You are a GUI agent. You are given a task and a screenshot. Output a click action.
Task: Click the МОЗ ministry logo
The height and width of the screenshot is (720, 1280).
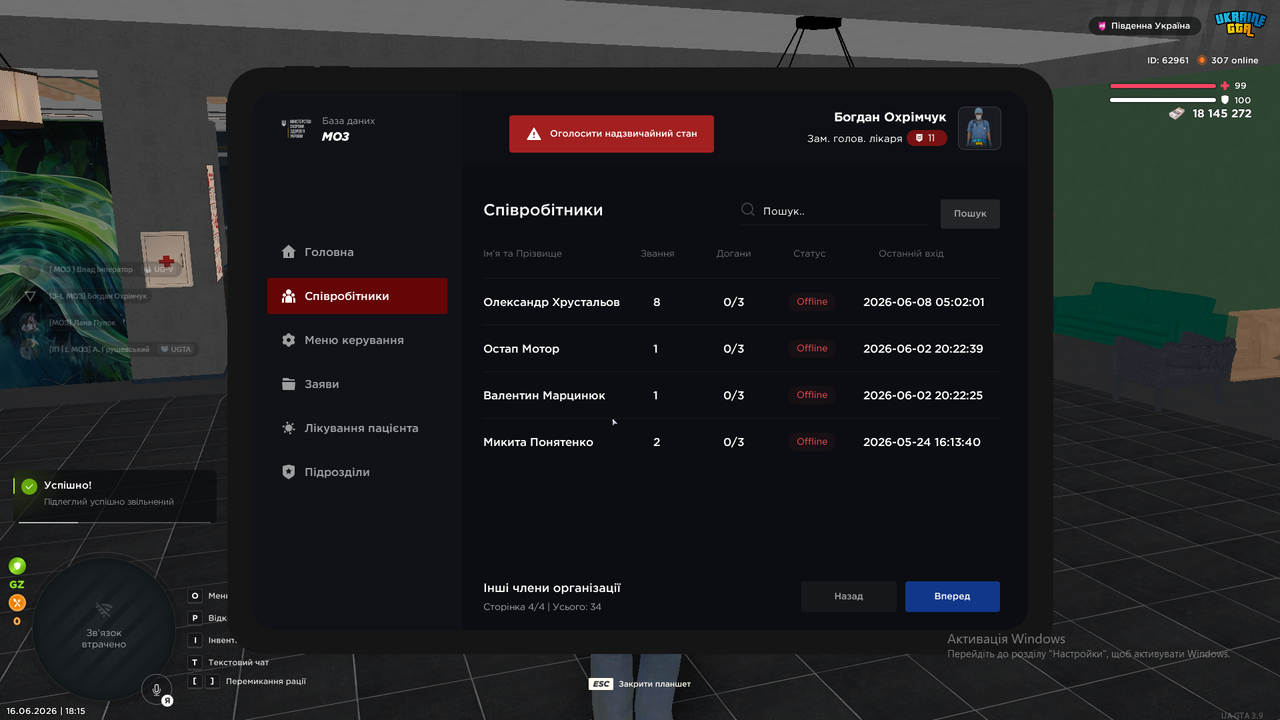295,129
